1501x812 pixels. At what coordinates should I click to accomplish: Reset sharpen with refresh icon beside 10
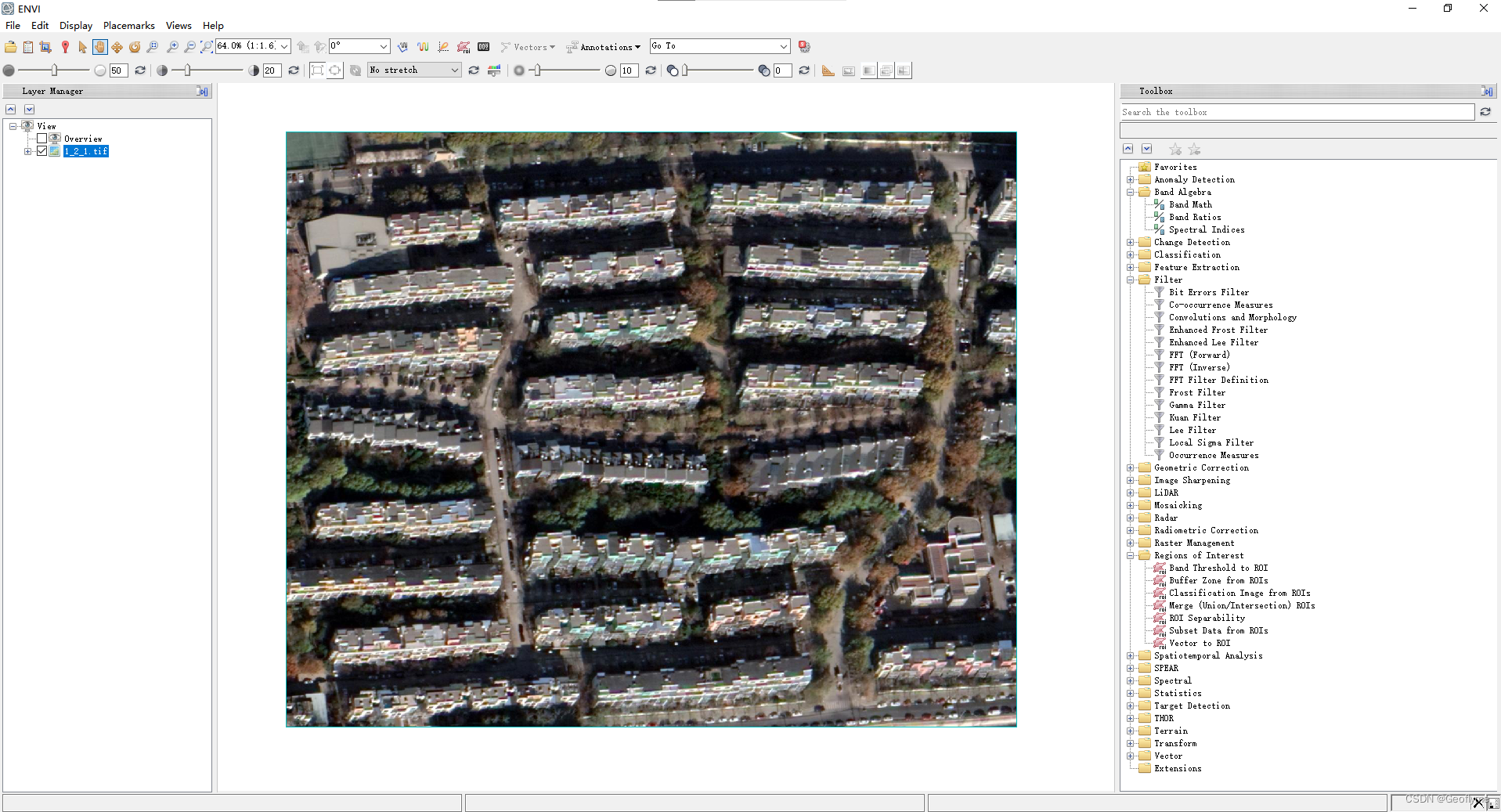coord(651,70)
